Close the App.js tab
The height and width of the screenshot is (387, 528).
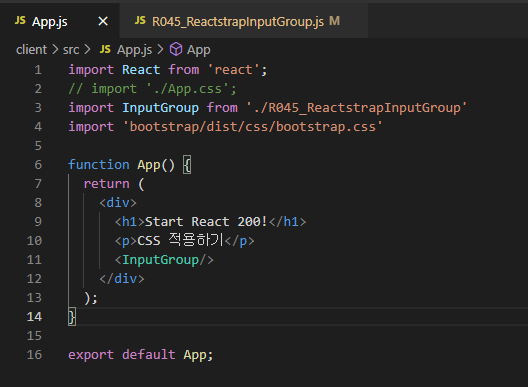pos(103,22)
